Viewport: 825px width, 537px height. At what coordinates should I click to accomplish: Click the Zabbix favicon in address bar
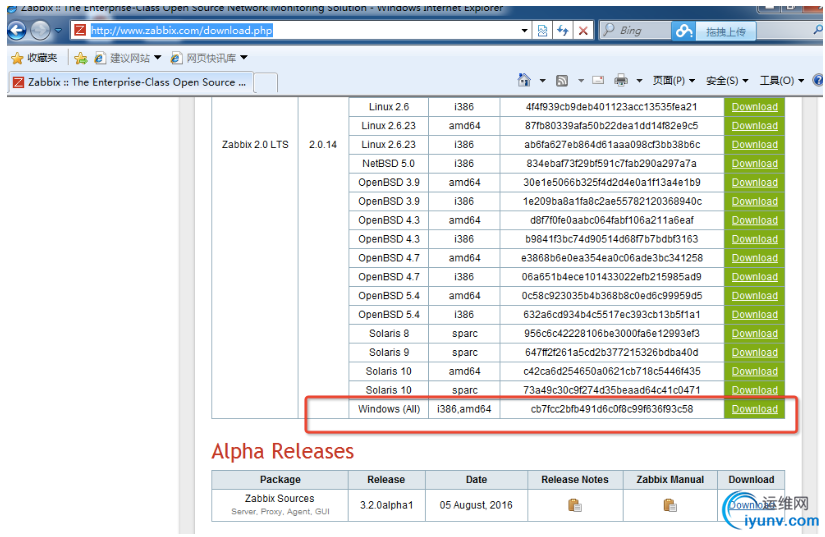pyautogui.click(x=80, y=30)
